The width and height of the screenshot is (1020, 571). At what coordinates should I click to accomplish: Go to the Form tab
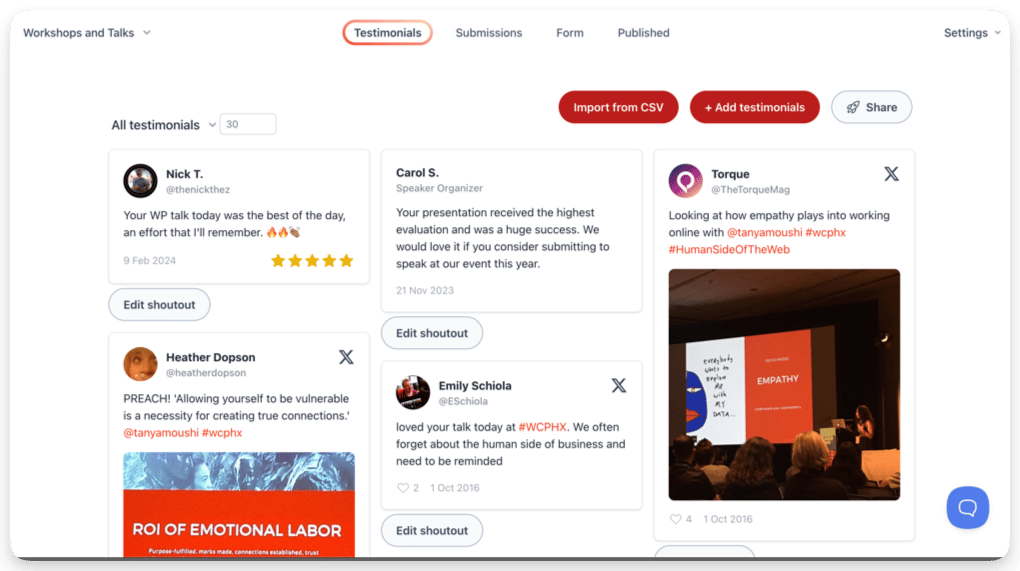tap(570, 33)
